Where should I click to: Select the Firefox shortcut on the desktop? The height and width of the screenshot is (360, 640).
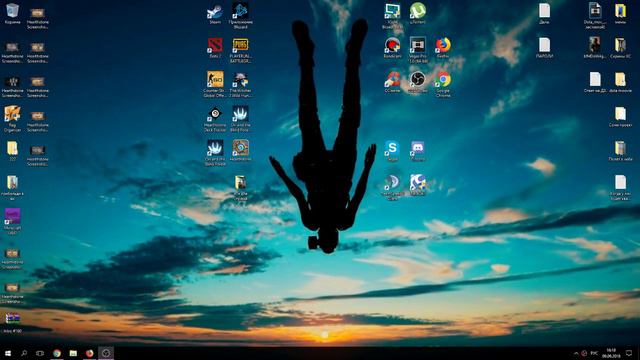point(443,48)
